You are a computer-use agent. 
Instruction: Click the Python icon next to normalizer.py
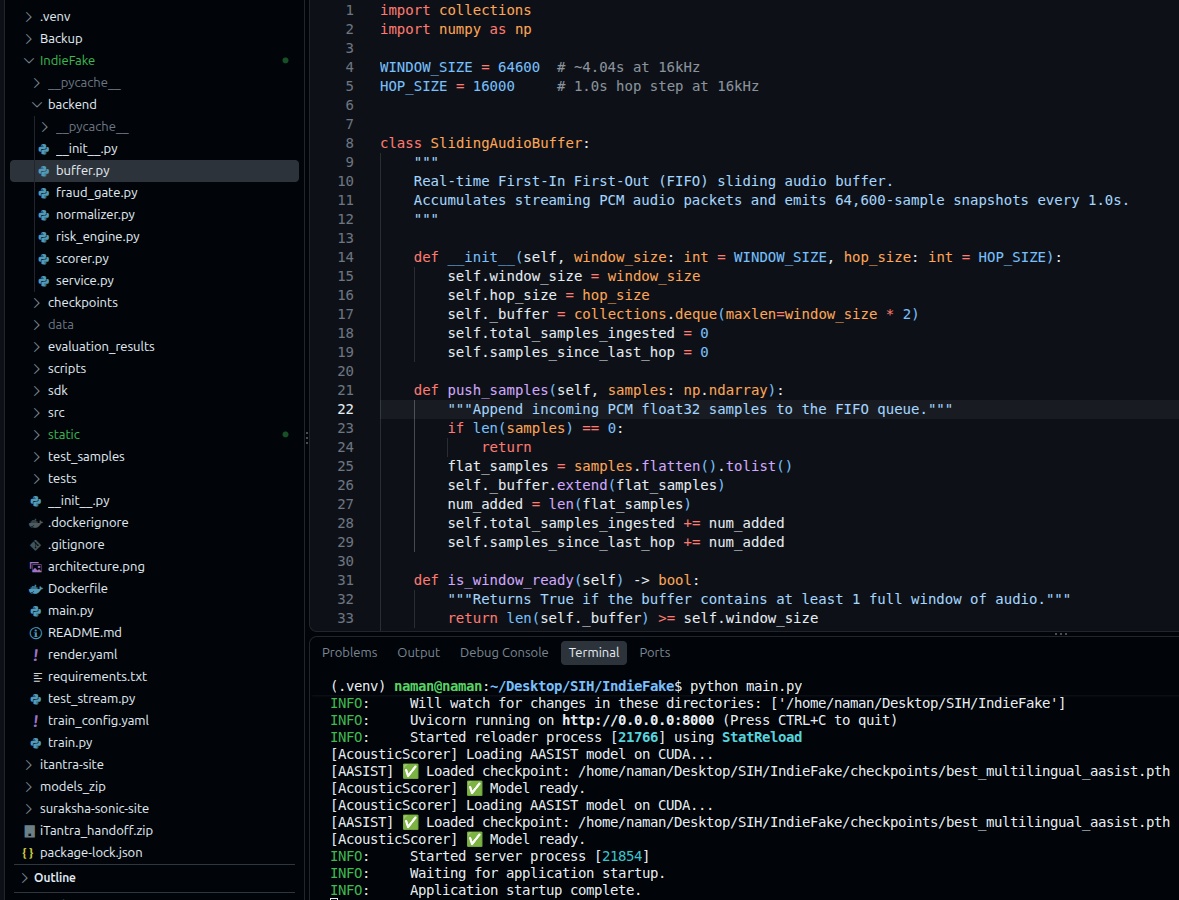(x=44, y=214)
